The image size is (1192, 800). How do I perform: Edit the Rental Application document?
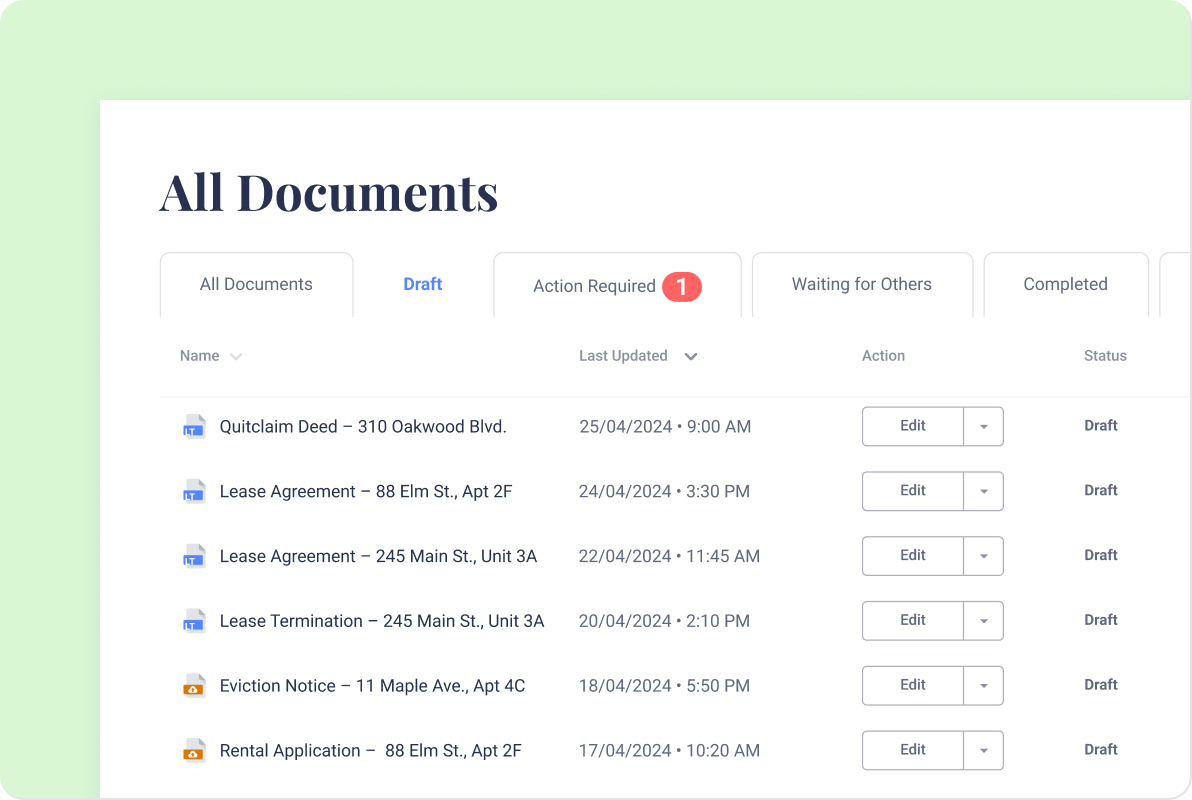point(913,751)
